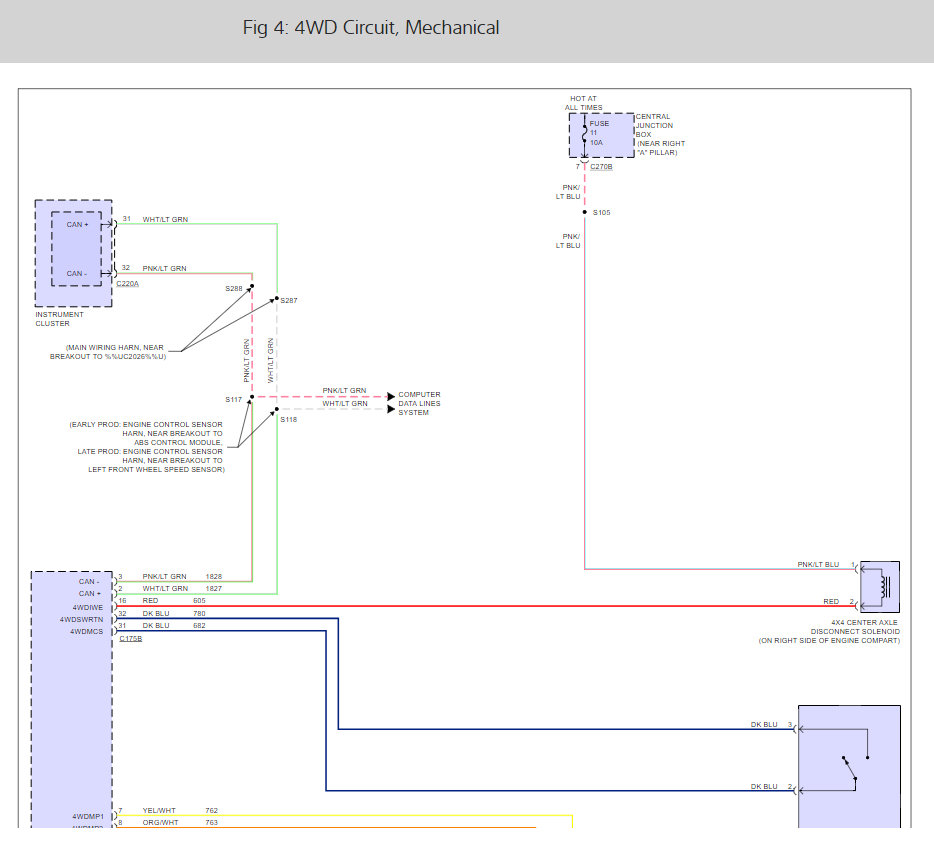Click the 'YEL/WHT' wire color label
The height and width of the screenshot is (850, 934).
(159, 811)
